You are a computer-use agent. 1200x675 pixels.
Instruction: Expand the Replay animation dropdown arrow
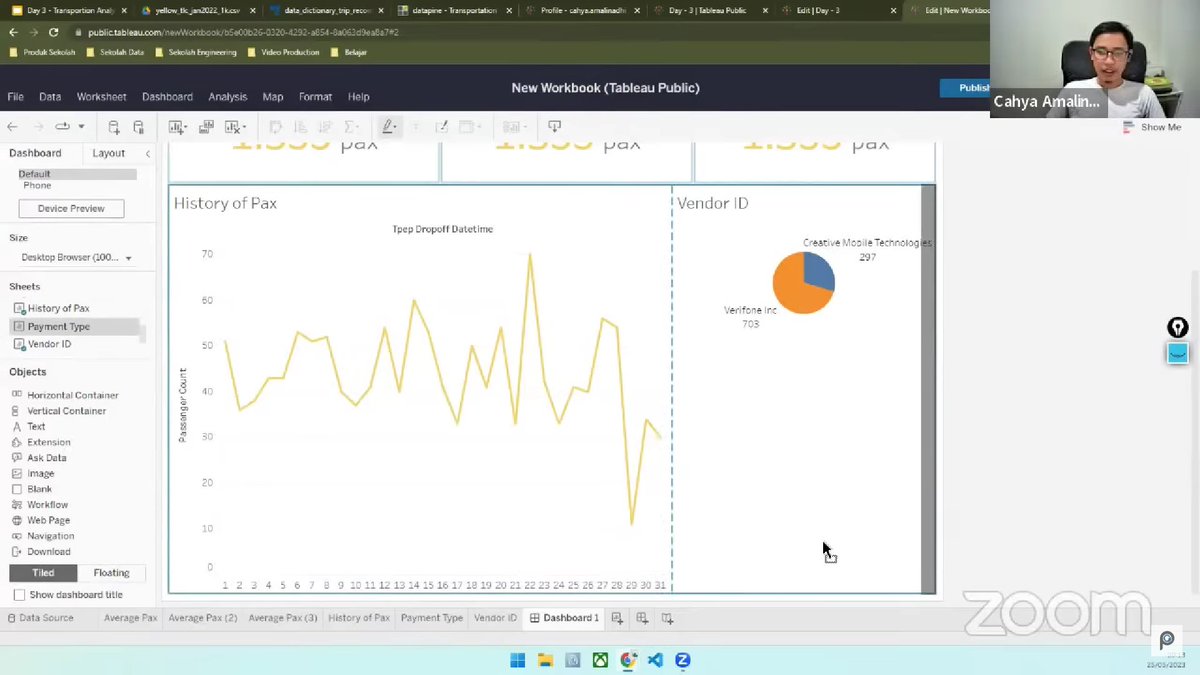click(x=81, y=127)
